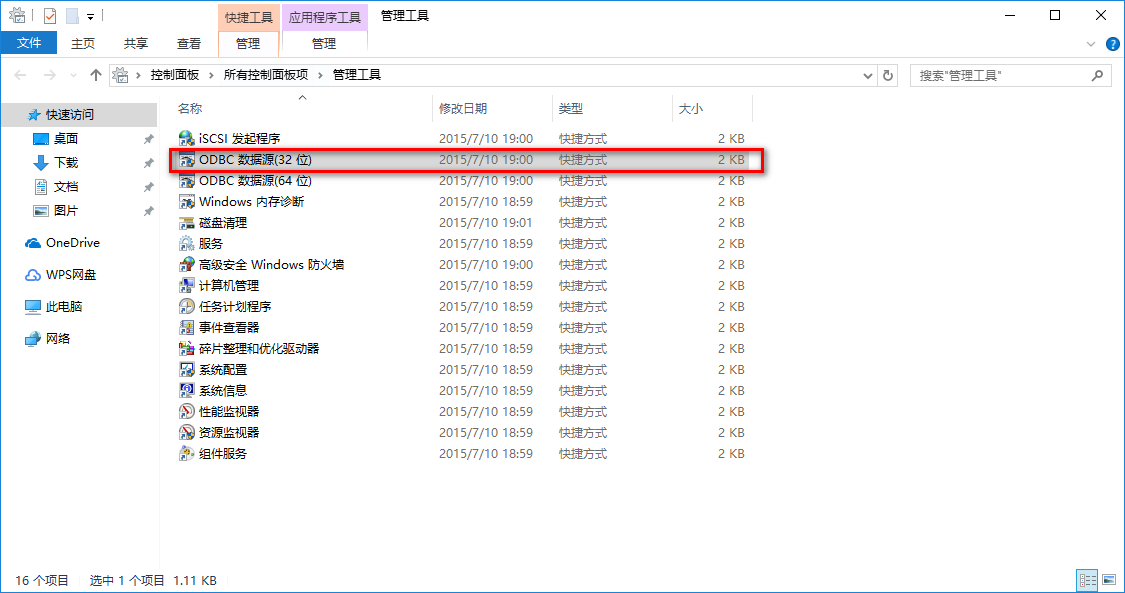Click the 服务 gear icon
The height and width of the screenshot is (593, 1125).
[x=187, y=244]
